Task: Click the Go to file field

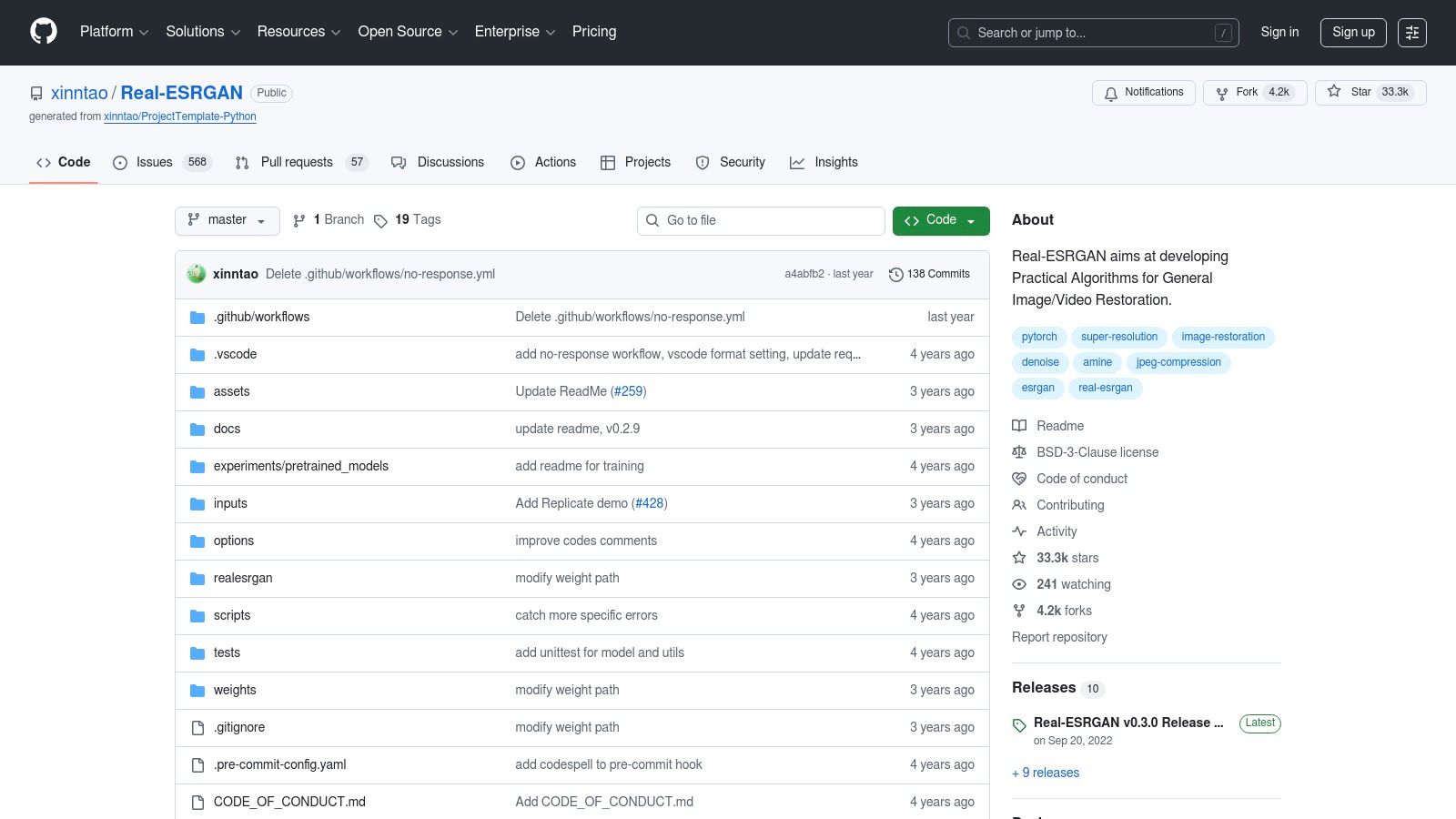Action: 761,220
